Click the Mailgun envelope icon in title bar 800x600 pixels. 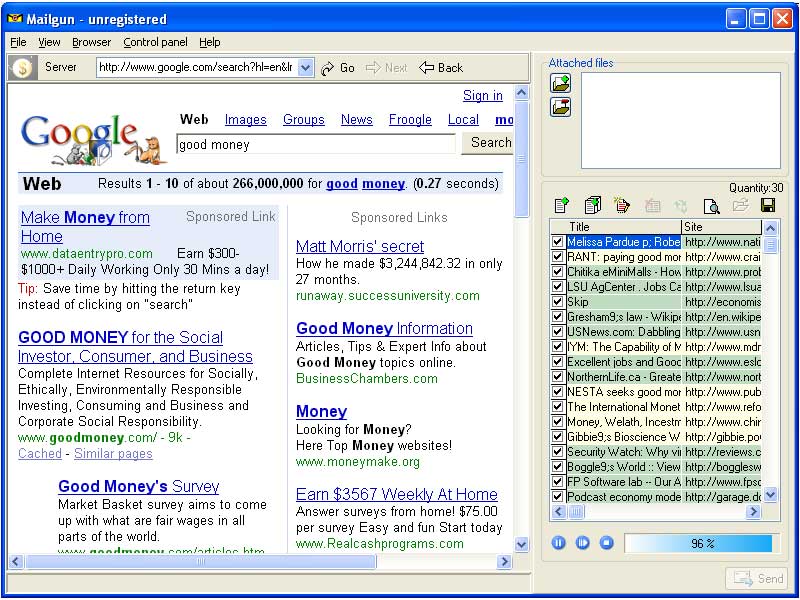15,19
